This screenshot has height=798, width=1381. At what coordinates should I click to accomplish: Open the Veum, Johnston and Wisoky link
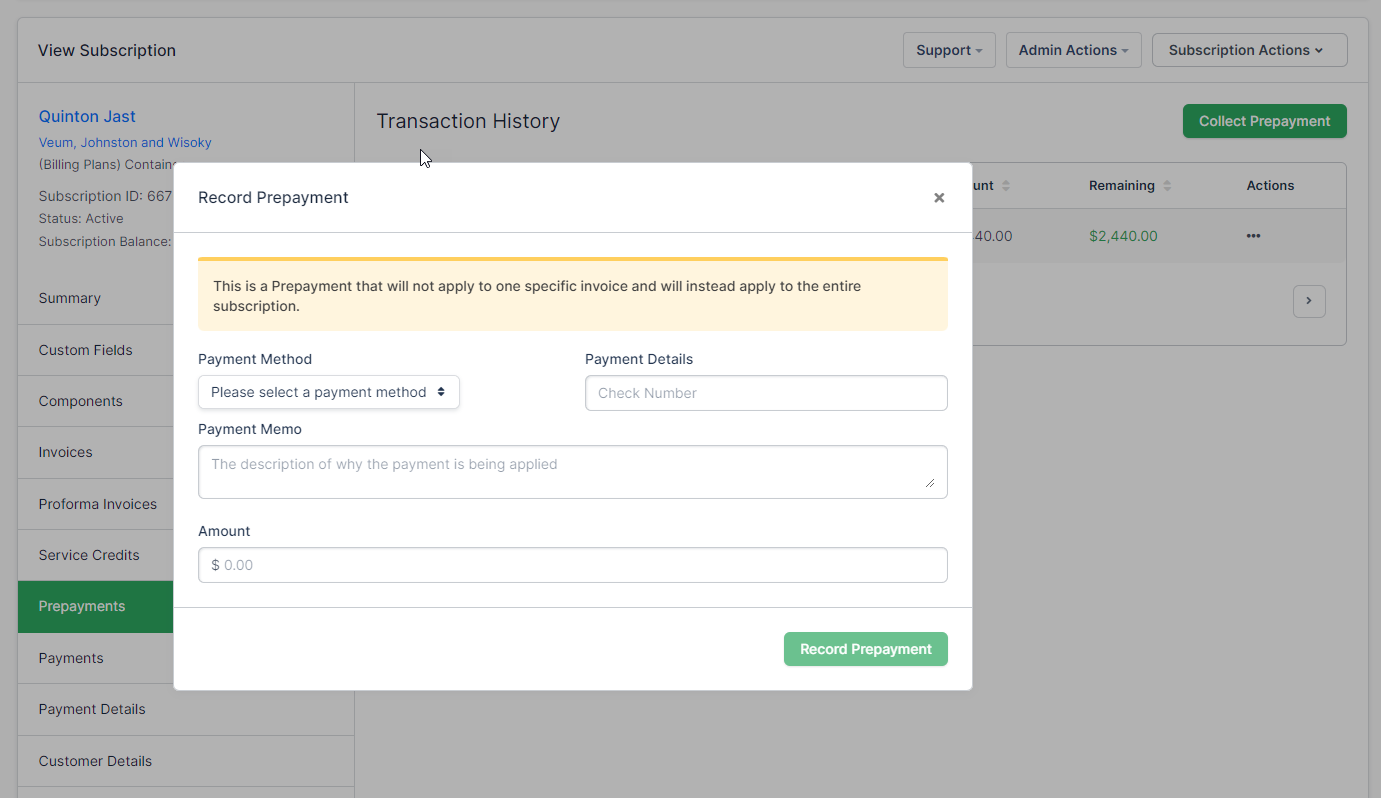point(125,142)
